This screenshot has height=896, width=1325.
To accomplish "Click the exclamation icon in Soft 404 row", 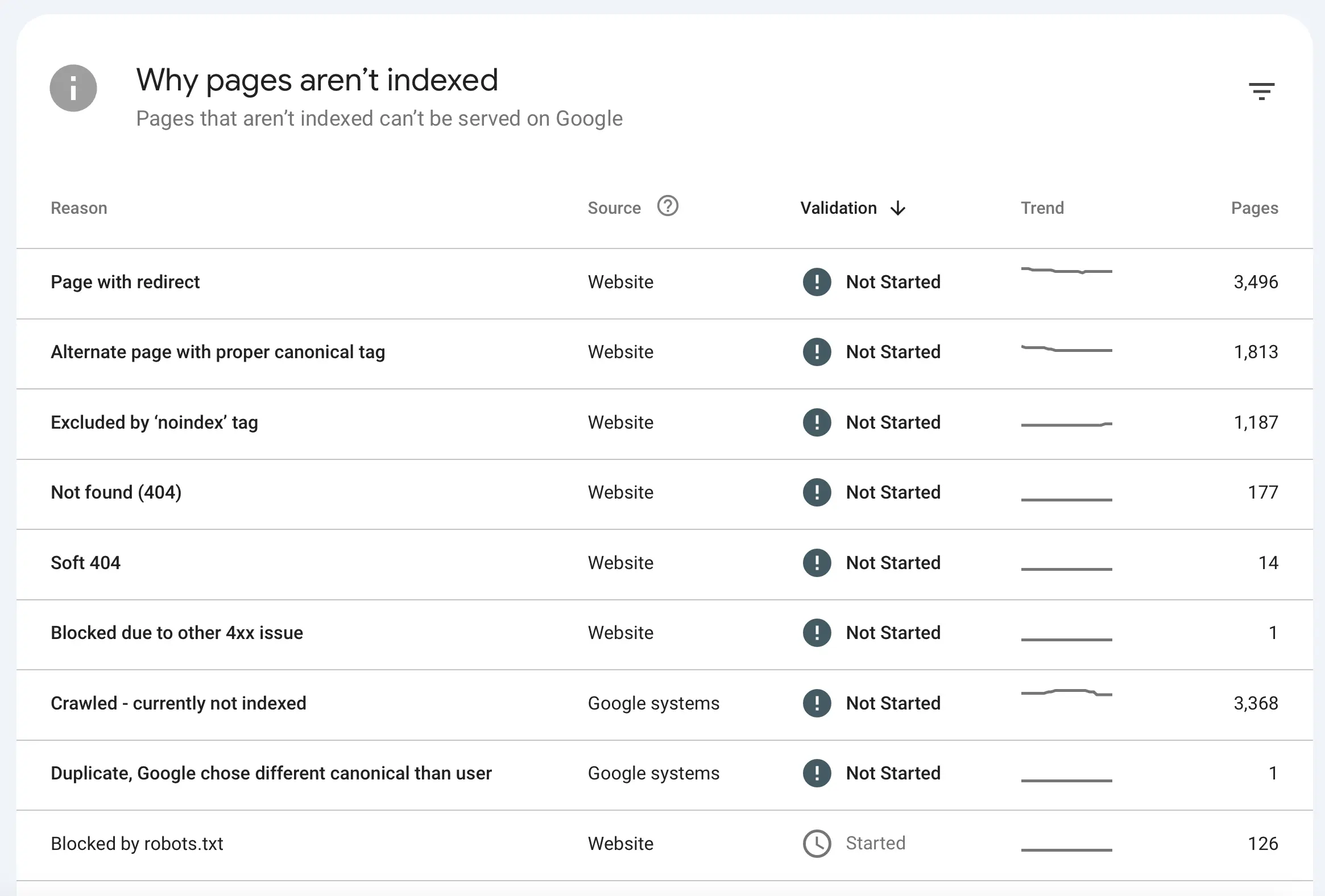I will (817, 563).
